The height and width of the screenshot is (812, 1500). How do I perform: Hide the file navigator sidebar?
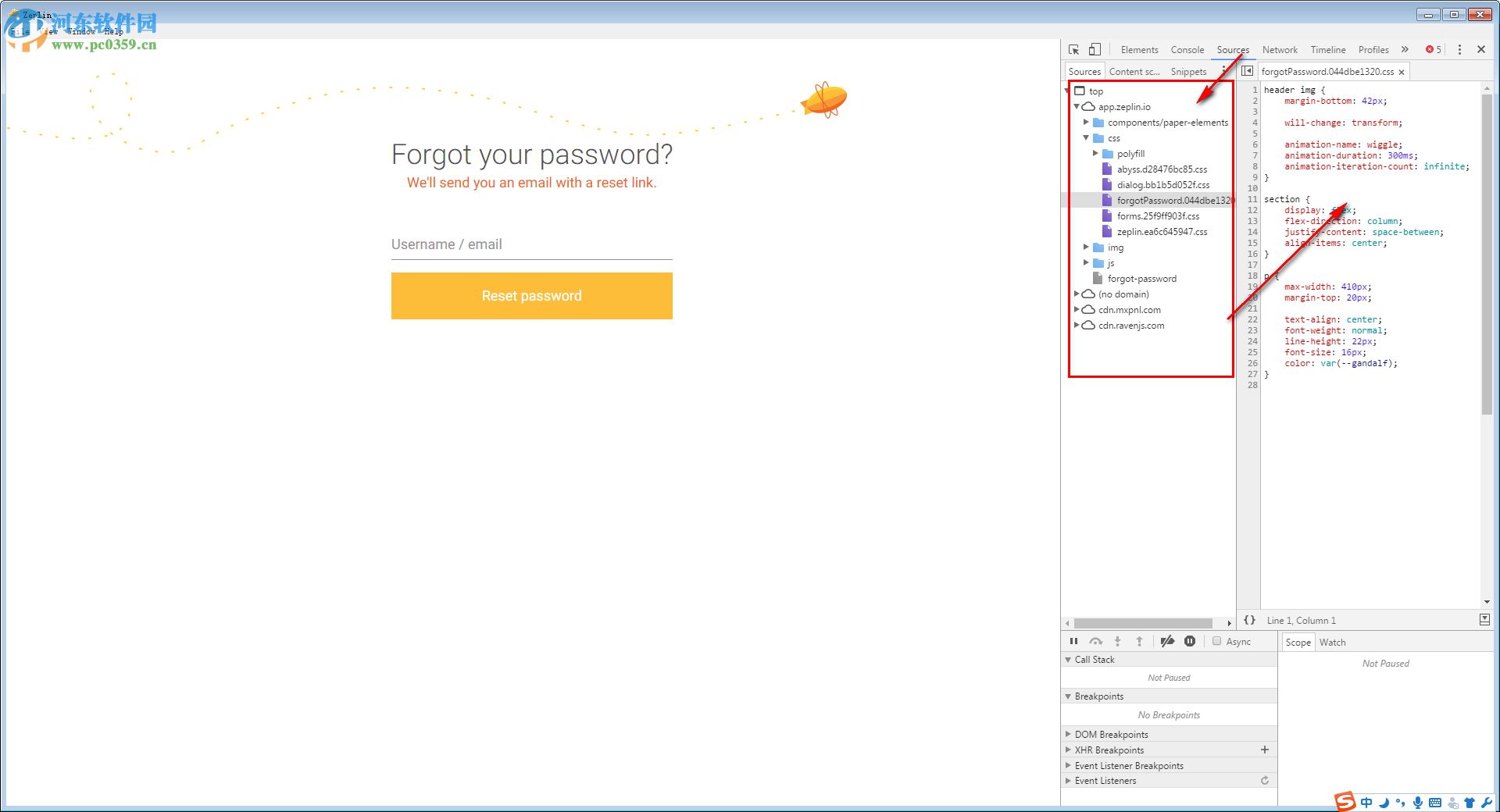pyautogui.click(x=1248, y=71)
